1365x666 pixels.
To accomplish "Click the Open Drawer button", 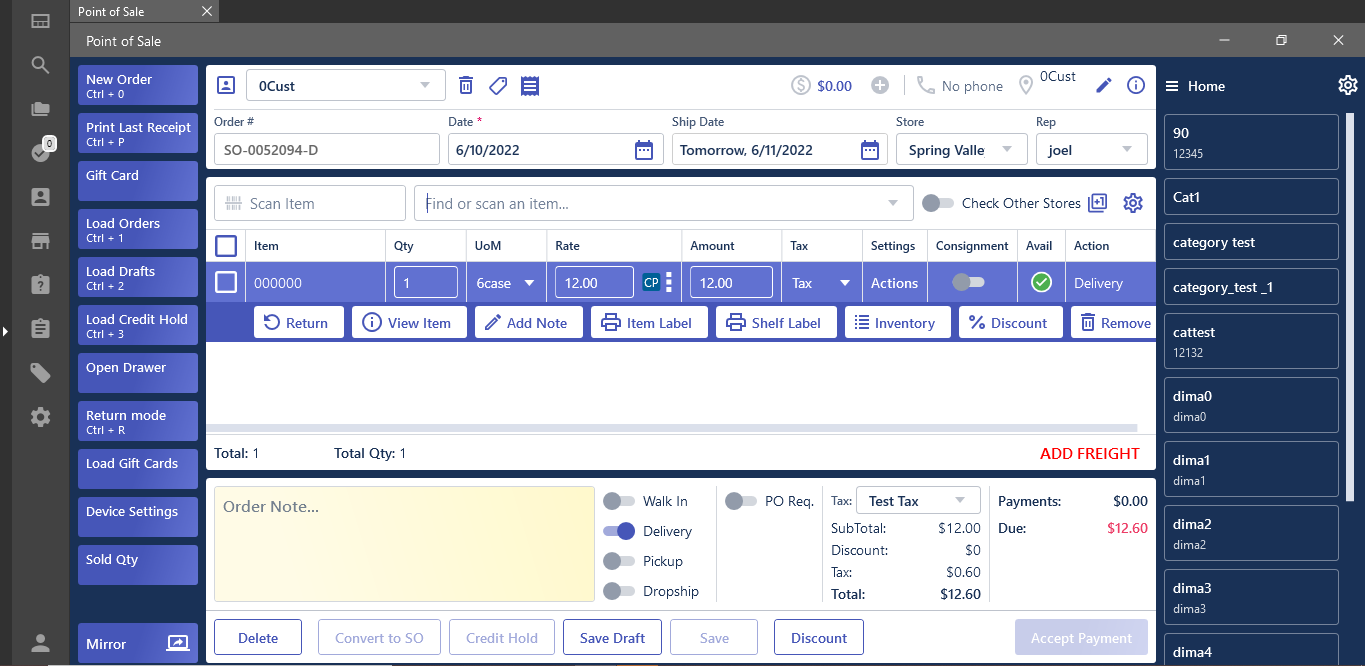I will [x=138, y=373].
